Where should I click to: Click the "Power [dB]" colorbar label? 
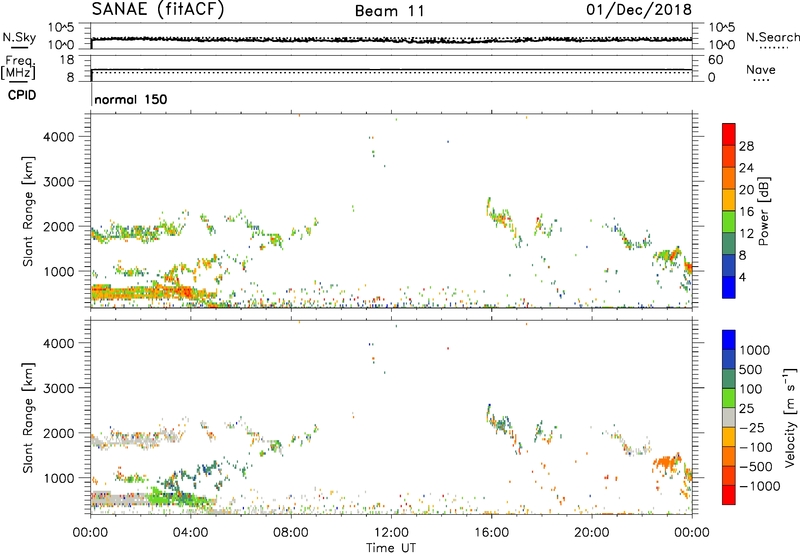pos(763,211)
